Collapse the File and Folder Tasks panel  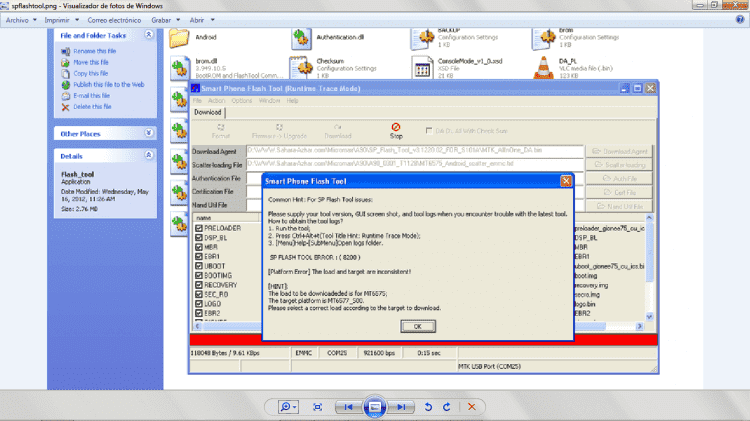(x=149, y=35)
